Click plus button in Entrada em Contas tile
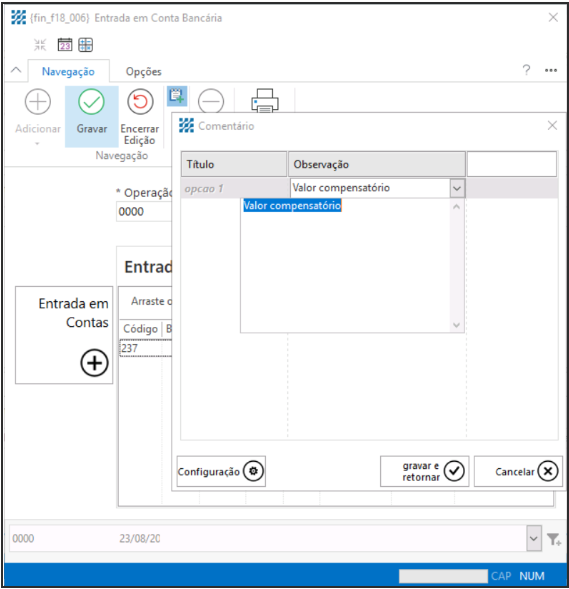The width and height of the screenshot is (569, 589). (x=94, y=363)
